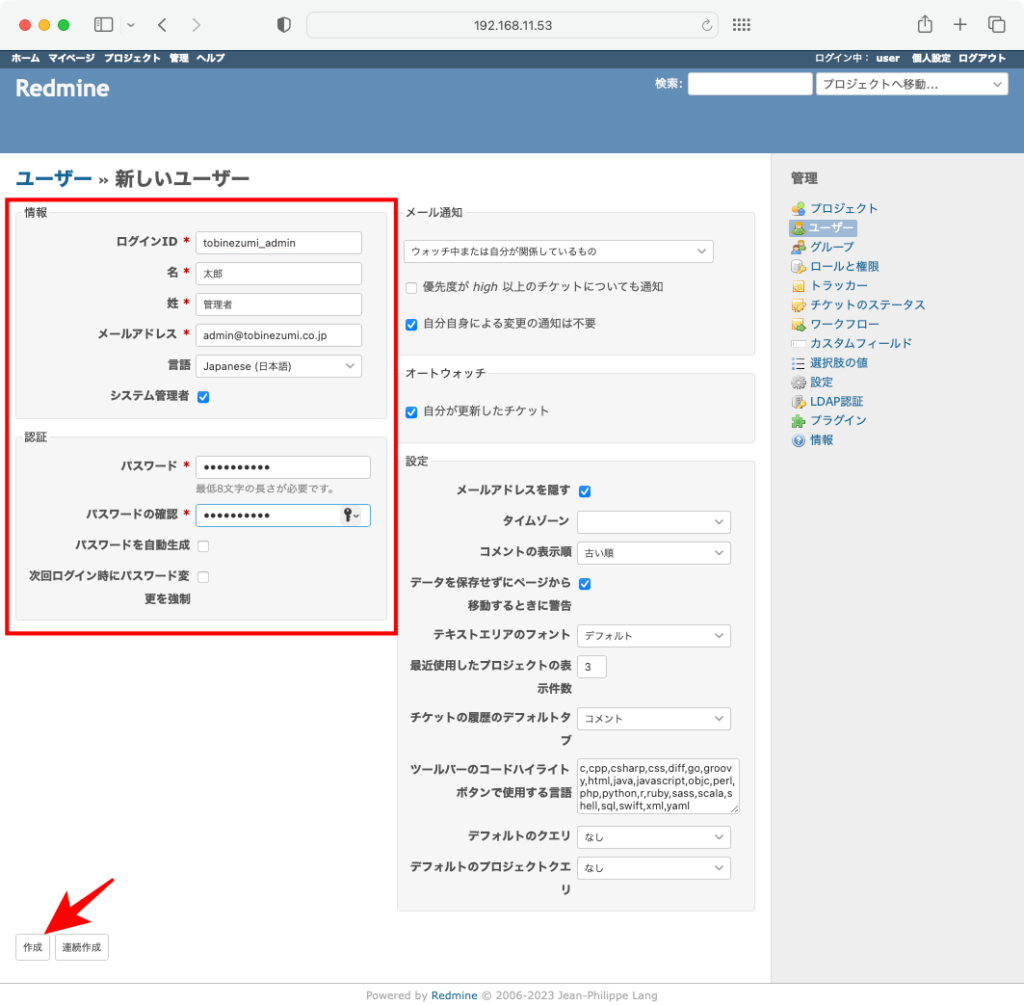Screen dimensions: 1024x1005
Task: Uncheck 自分自身による変更の通知は不要
Action: coord(411,325)
